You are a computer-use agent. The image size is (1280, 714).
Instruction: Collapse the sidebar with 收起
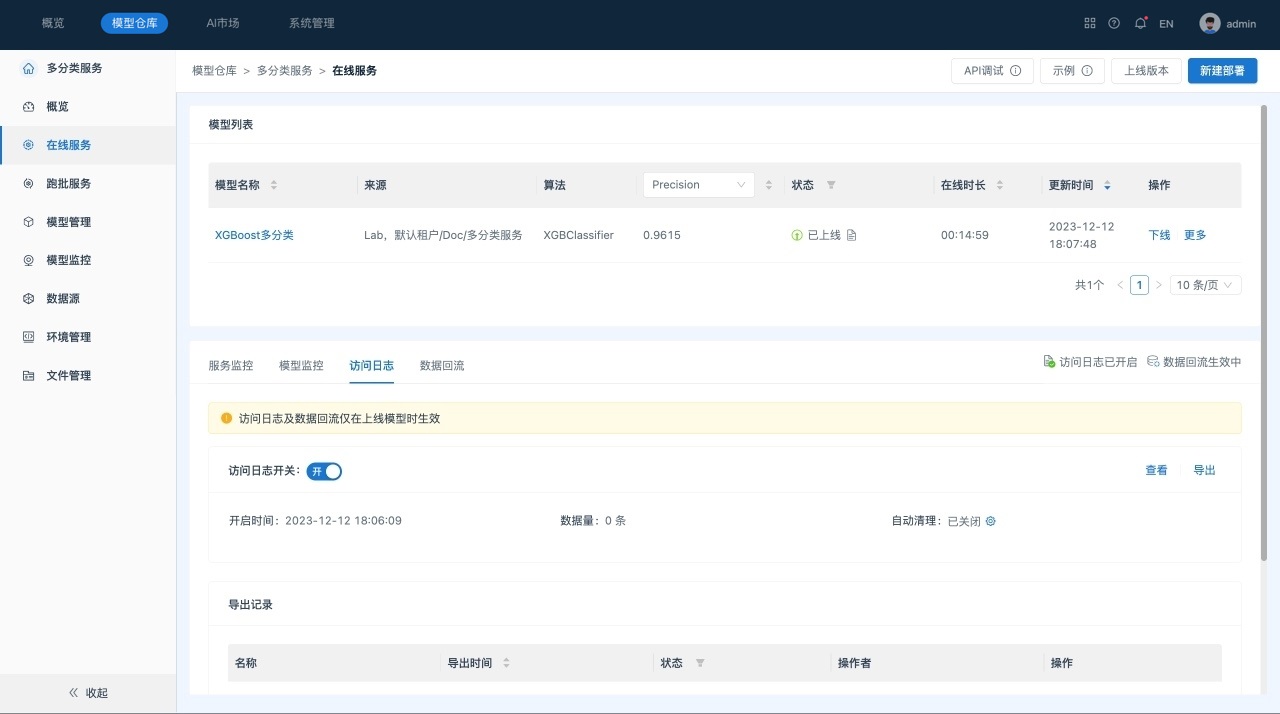(88, 693)
